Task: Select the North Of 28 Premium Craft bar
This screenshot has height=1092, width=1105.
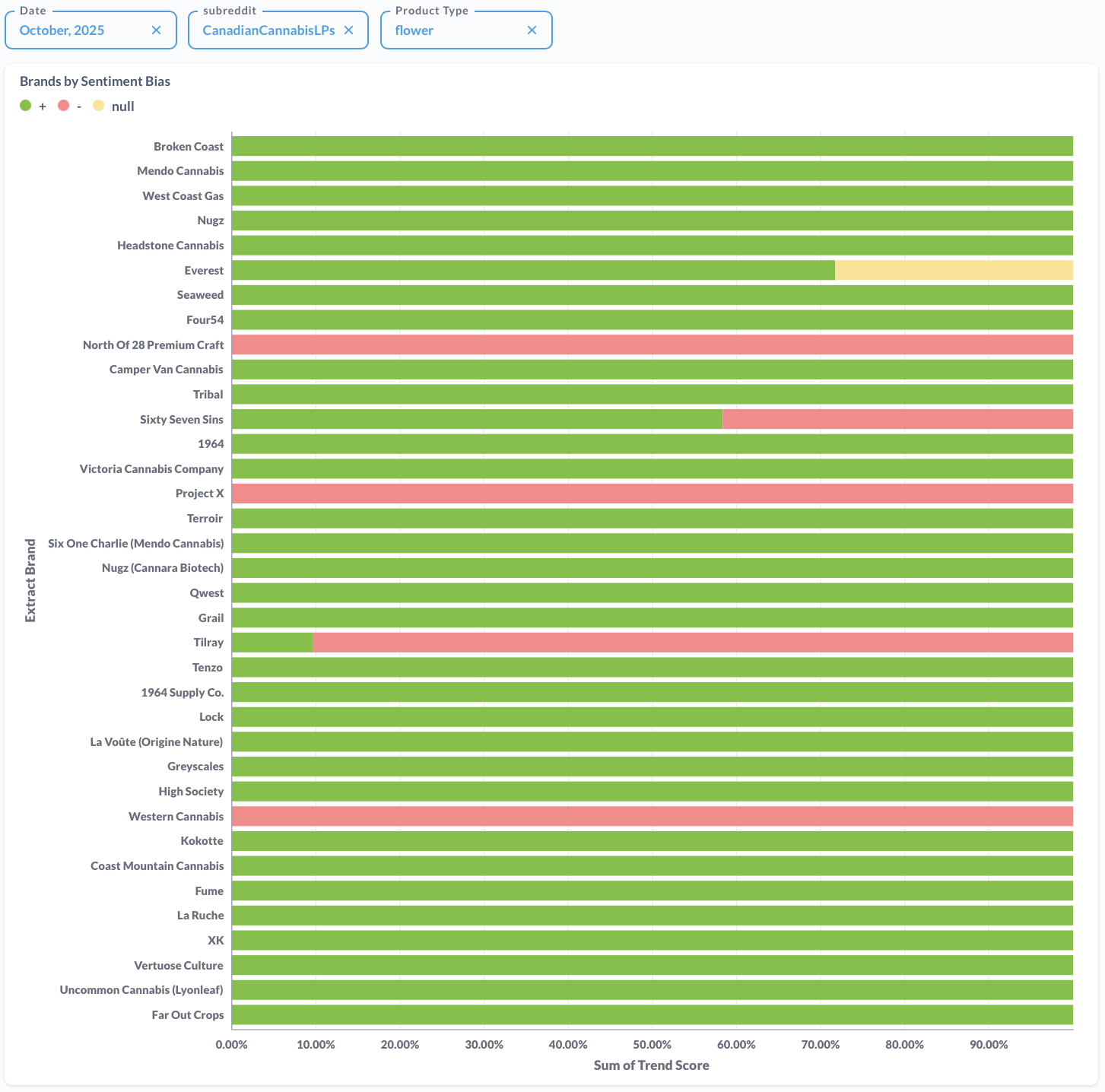Action: click(x=652, y=344)
